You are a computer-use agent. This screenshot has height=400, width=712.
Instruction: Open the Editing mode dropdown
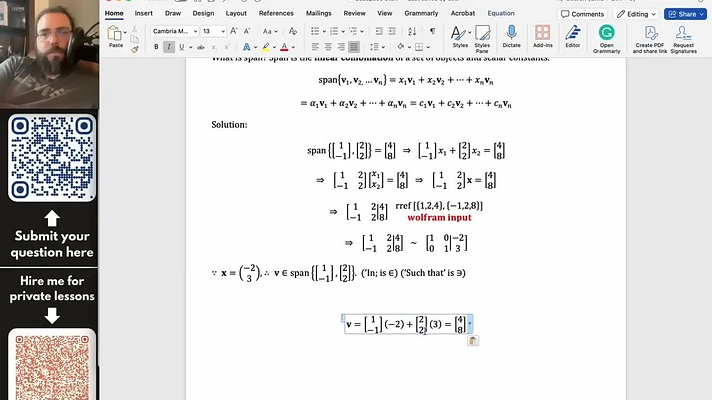[x=636, y=14]
